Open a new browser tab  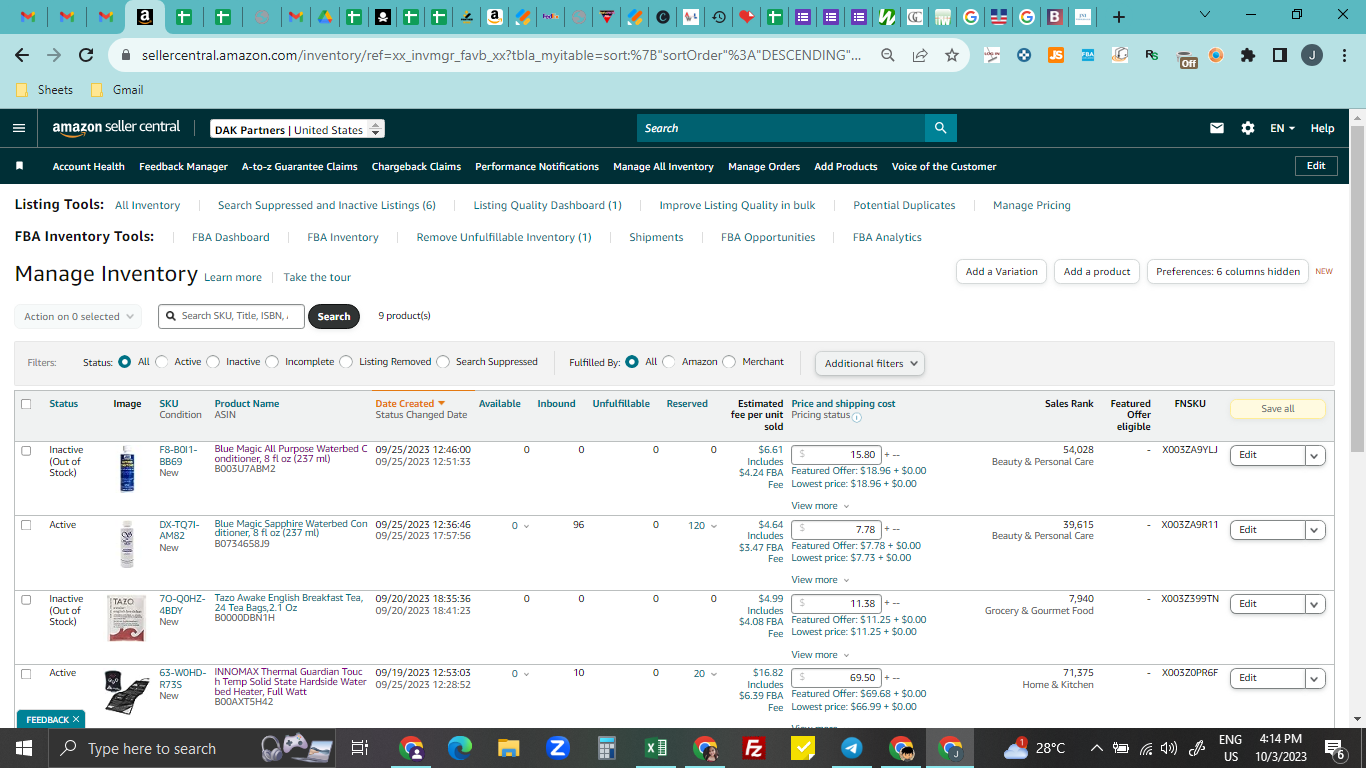tap(1119, 17)
